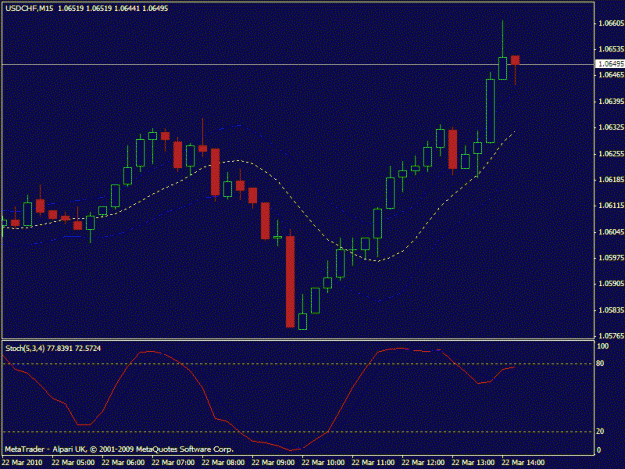Click the stochastic 80 level label

600,363
